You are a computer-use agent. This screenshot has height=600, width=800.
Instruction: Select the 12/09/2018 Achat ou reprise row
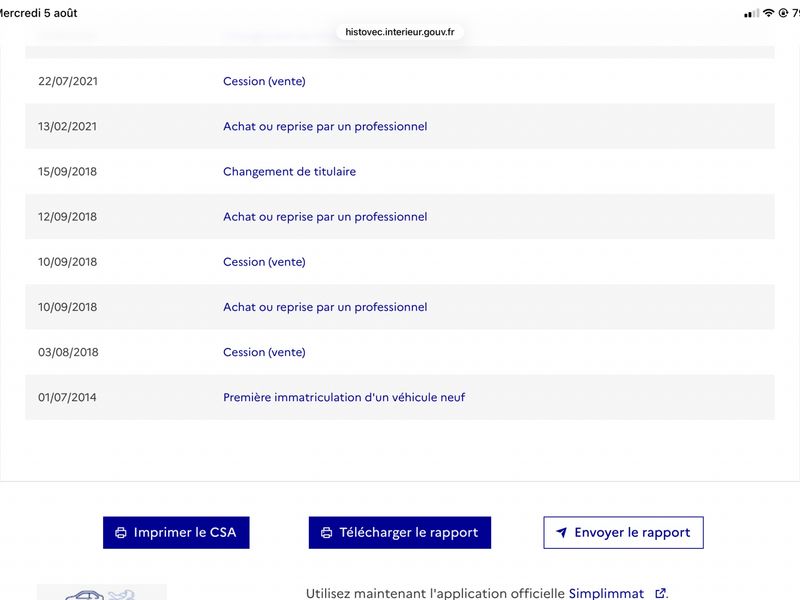399,216
